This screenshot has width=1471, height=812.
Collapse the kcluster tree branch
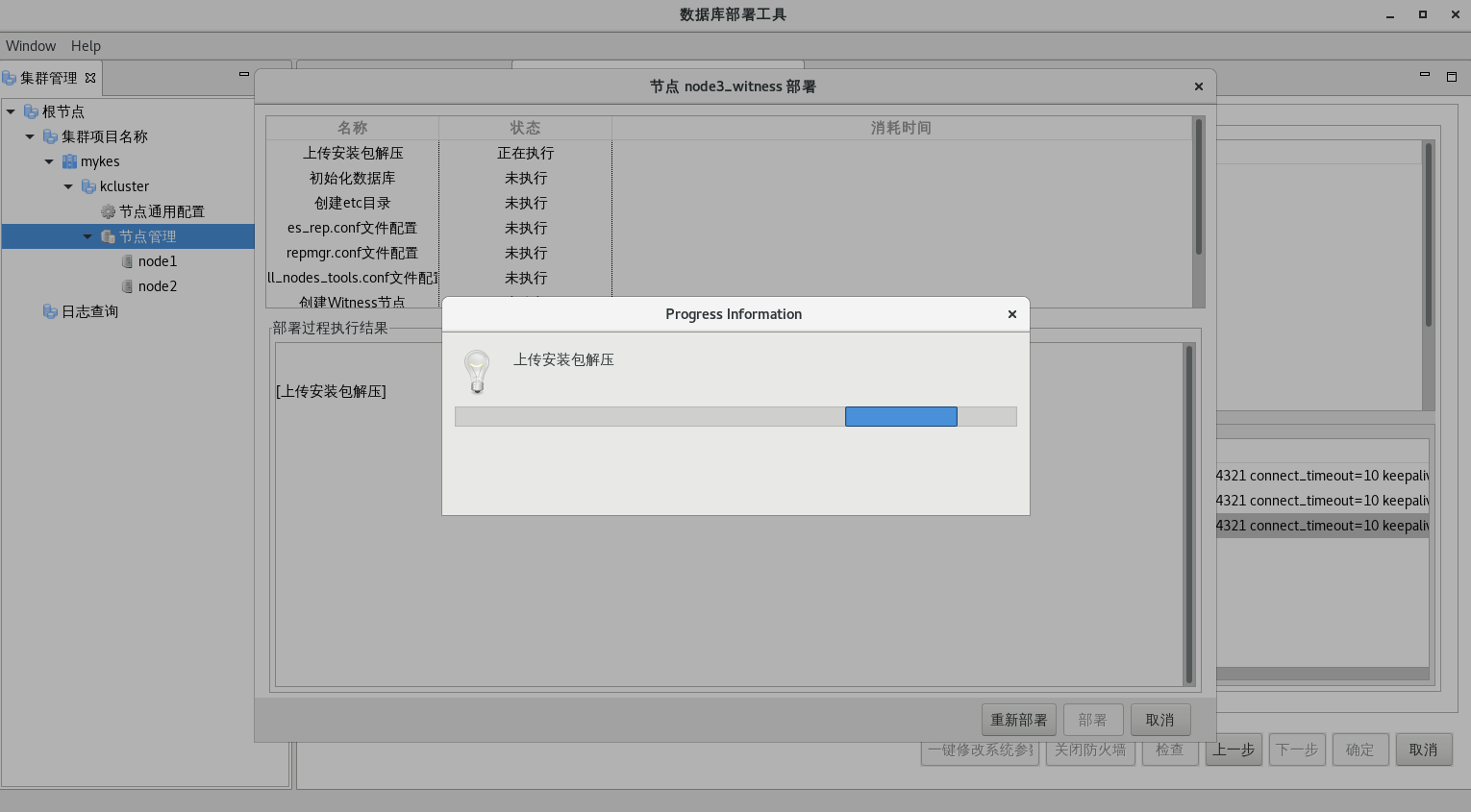tap(67, 186)
